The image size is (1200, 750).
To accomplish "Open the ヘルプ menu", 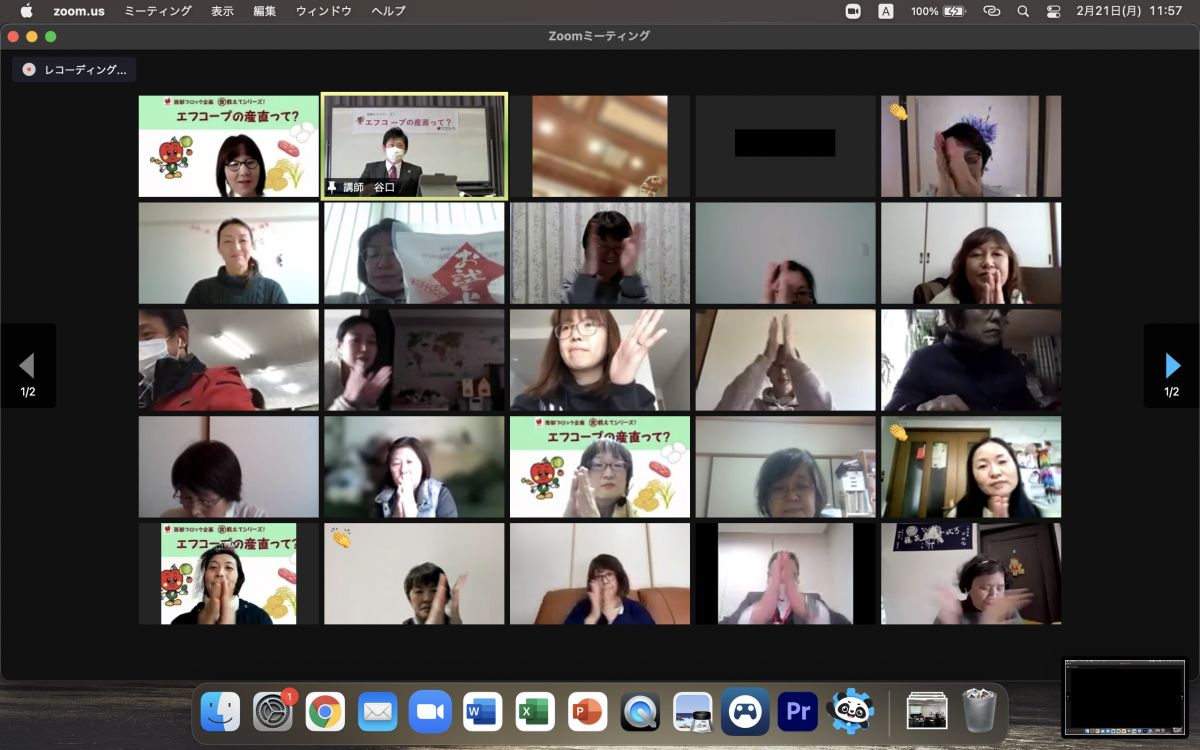I will click(388, 11).
